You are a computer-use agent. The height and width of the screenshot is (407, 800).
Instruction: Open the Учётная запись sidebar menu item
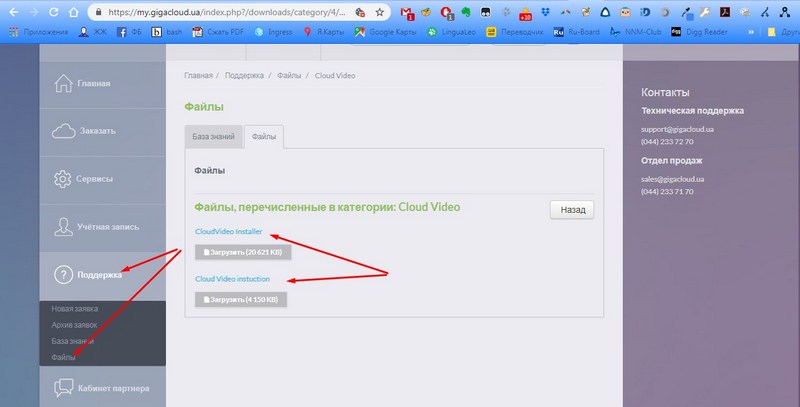(x=103, y=227)
